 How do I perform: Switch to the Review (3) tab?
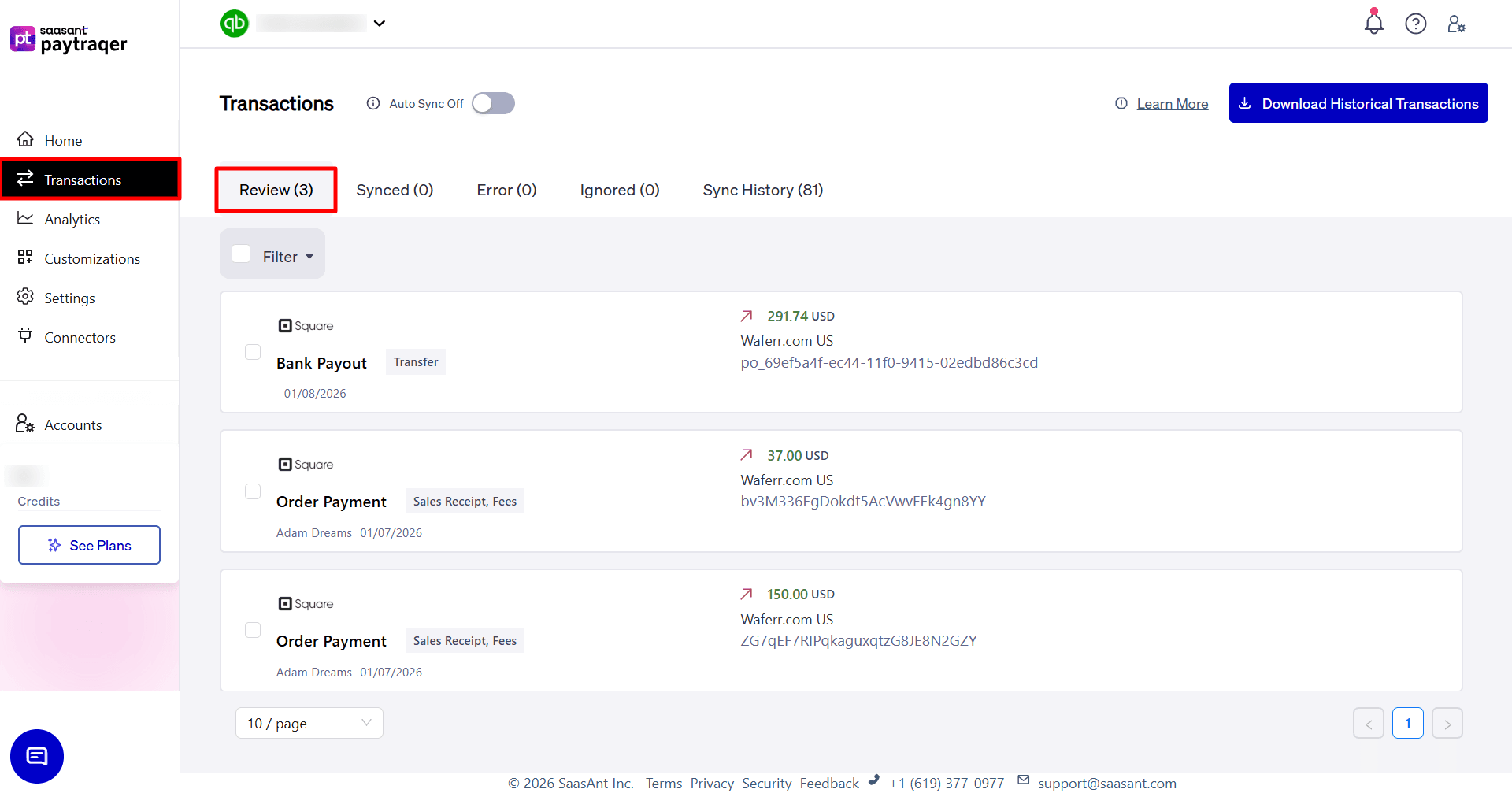[x=276, y=190]
